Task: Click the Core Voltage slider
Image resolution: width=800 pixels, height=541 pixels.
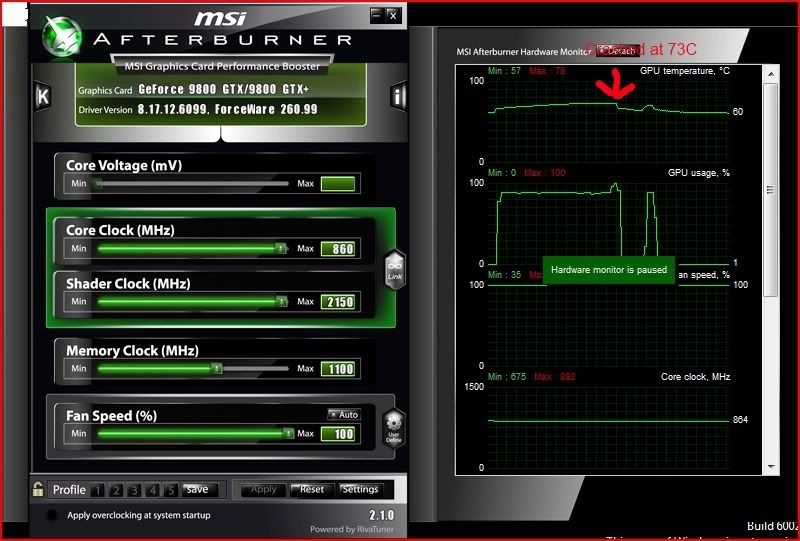Action: pyautogui.click(x=191, y=184)
